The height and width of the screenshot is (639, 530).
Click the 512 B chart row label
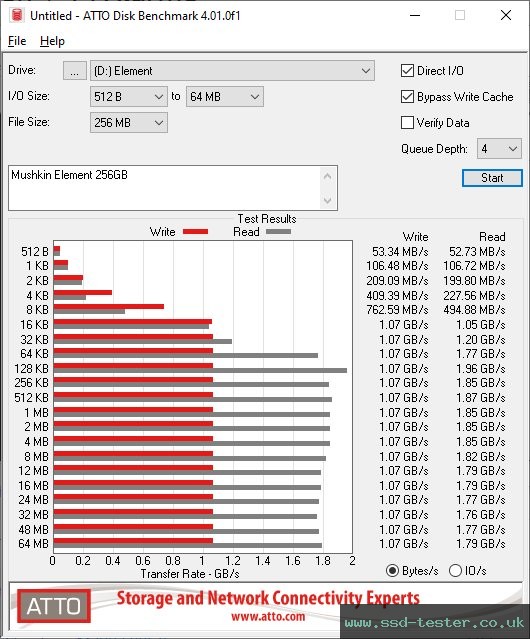tap(35, 252)
